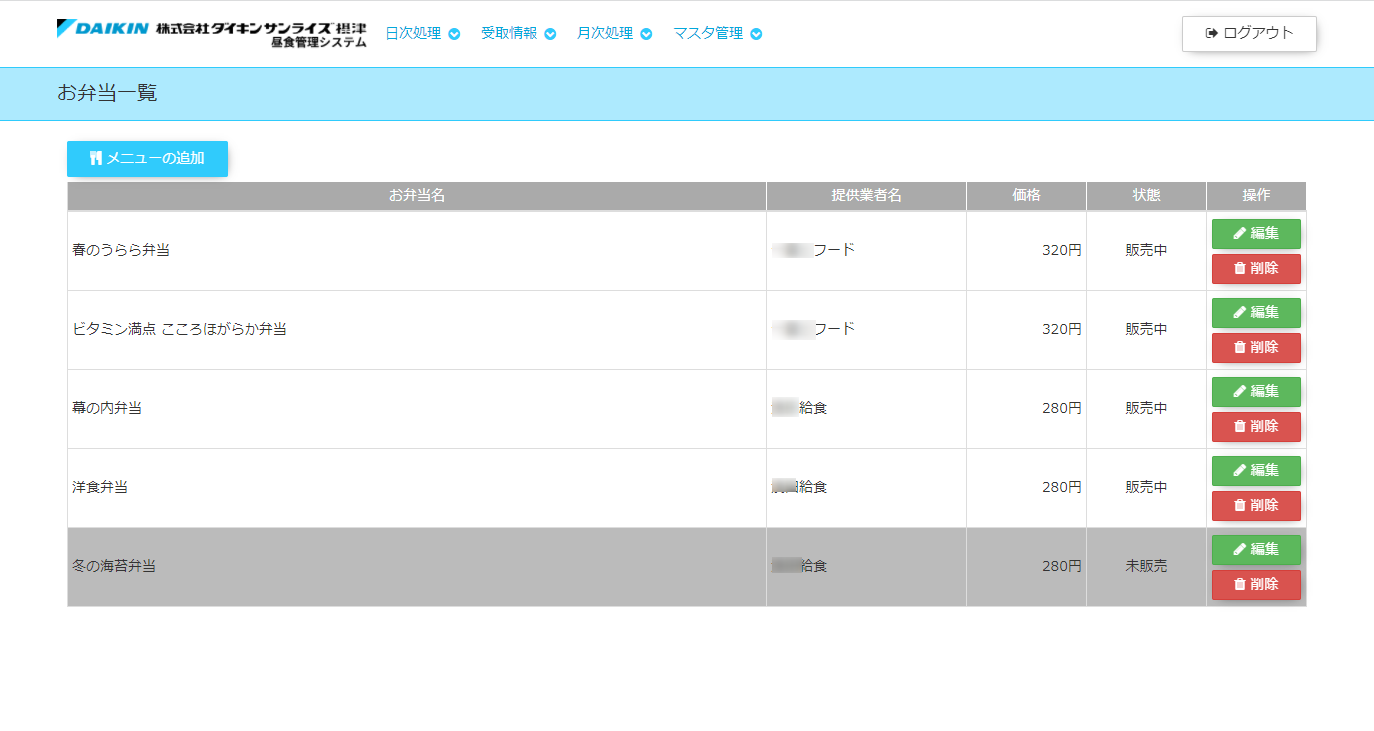Edit the ビタミン満点 こころほがらか弁当 entry
This screenshot has height=731, width=1374.
coord(1256,312)
